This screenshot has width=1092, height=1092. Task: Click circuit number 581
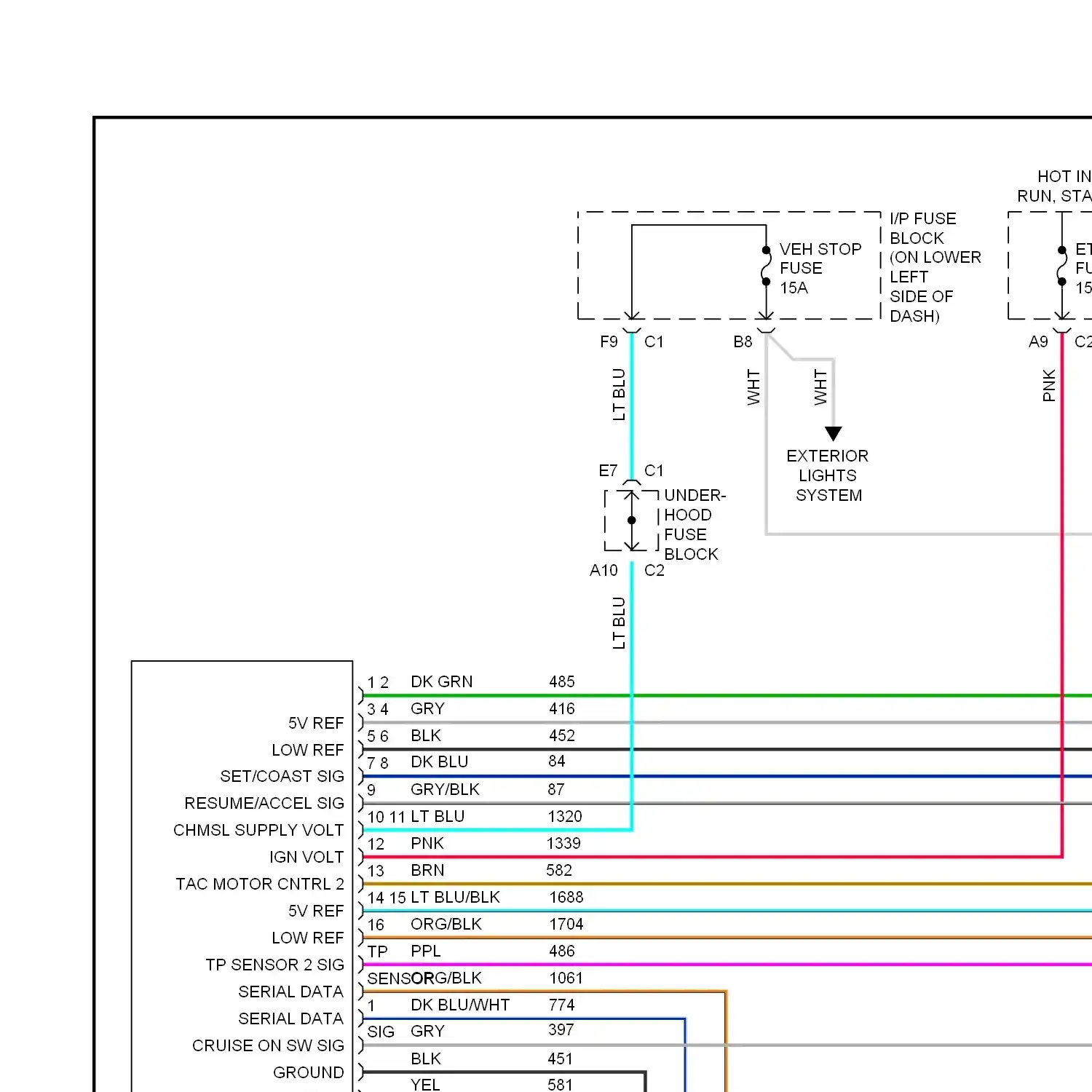tap(561, 1085)
